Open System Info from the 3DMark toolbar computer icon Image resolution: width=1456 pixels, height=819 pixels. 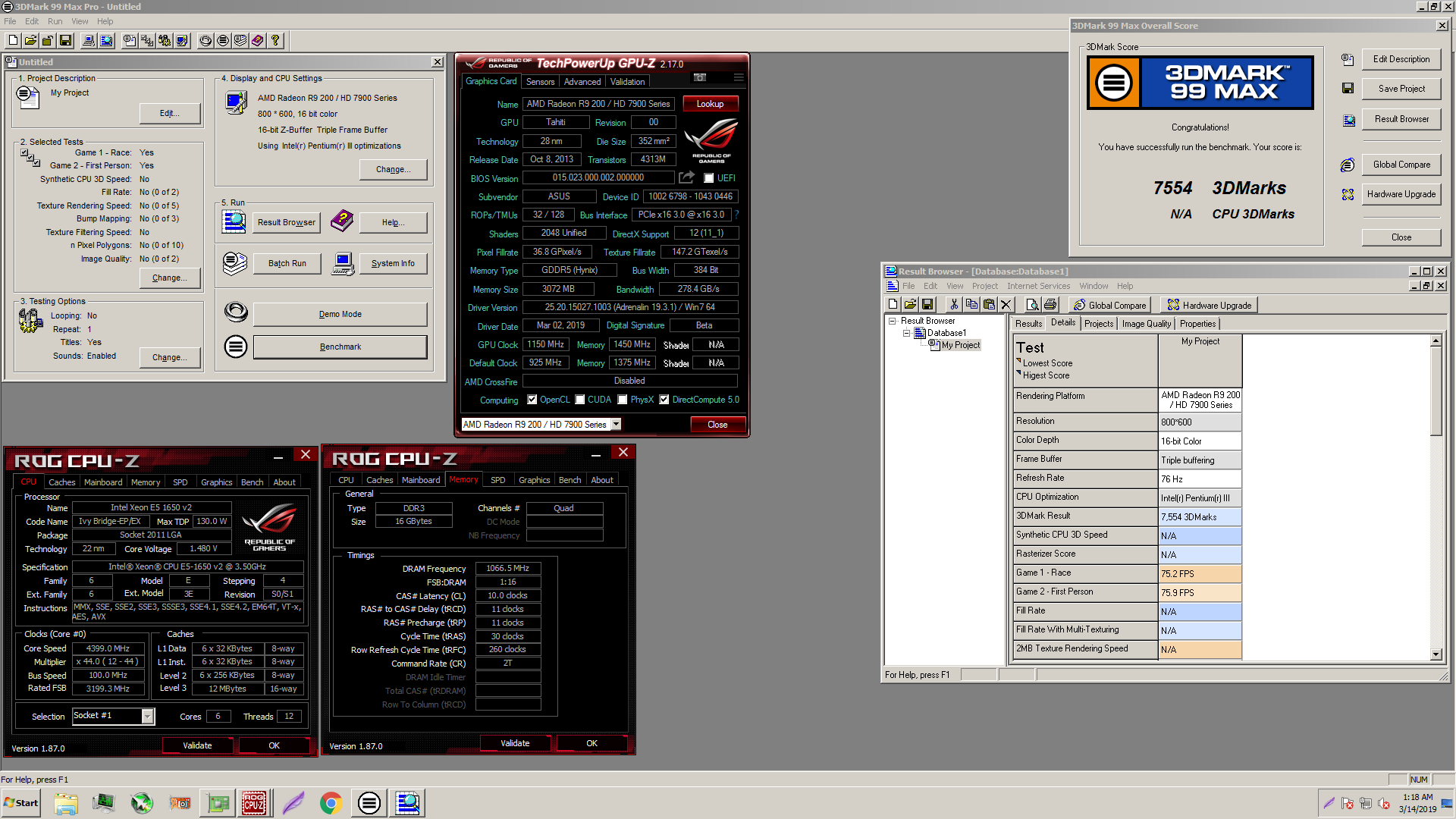click(x=89, y=41)
